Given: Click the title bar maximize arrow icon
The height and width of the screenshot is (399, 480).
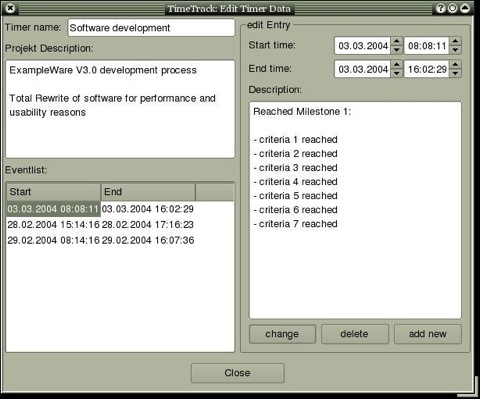Looking at the screenshot, I should [x=465, y=8].
